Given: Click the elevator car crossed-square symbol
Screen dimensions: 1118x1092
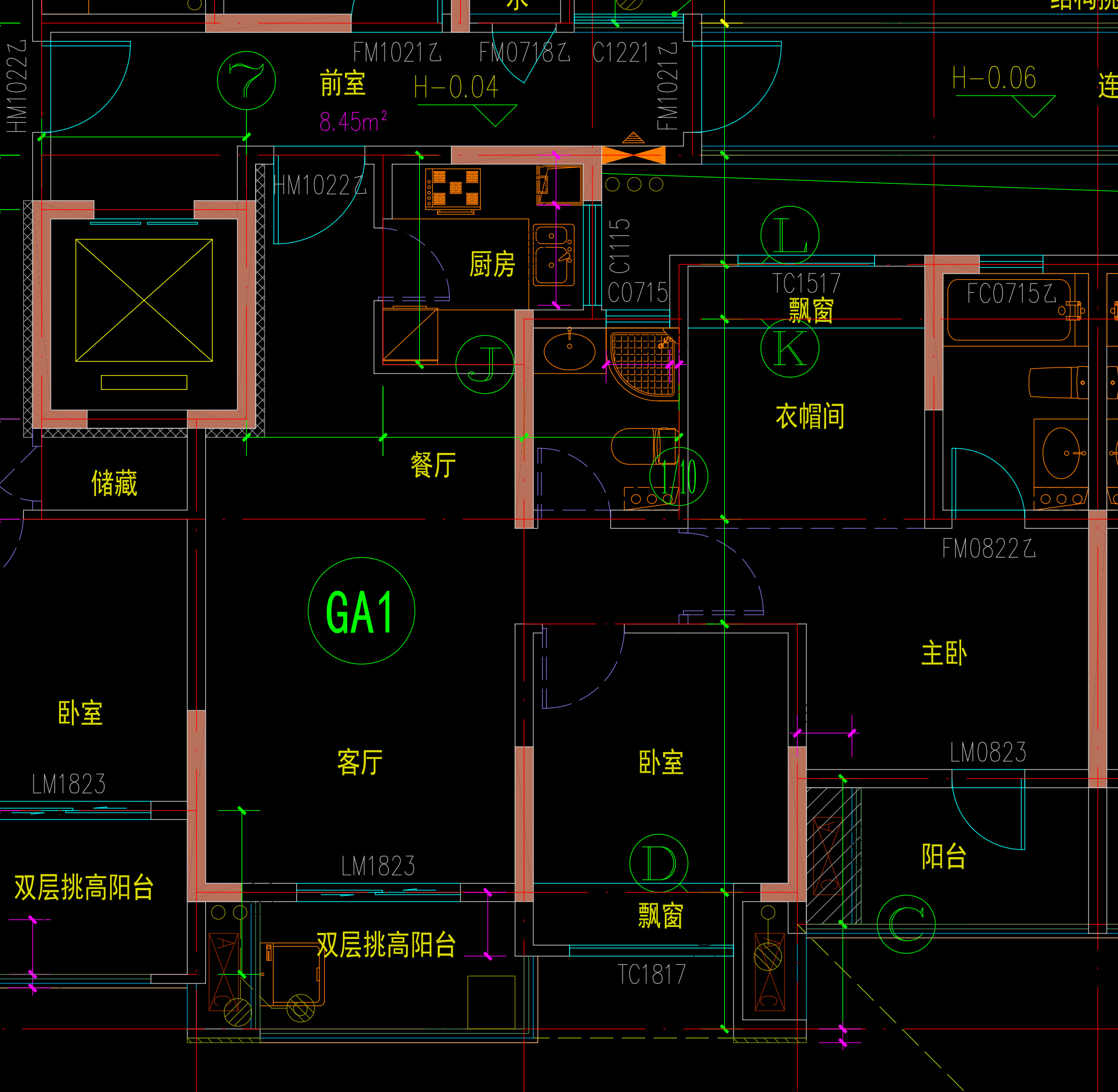Looking at the screenshot, I should point(144,301).
